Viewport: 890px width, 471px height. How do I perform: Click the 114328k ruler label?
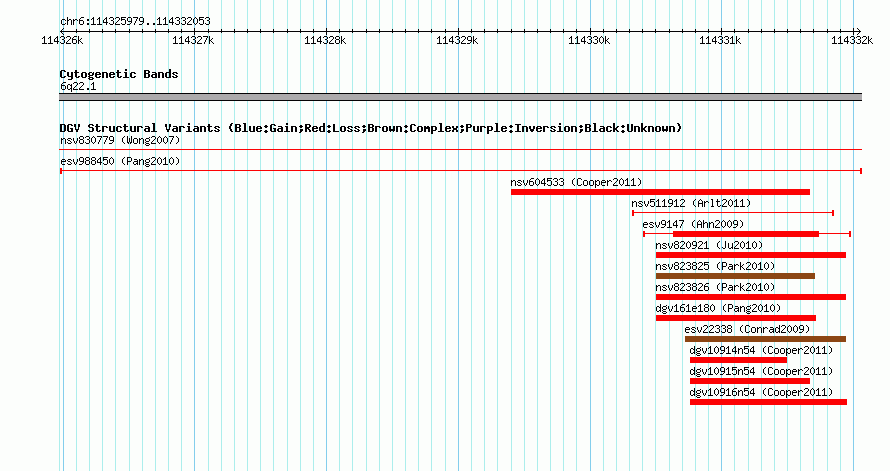pyautogui.click(x=325, y=40)
